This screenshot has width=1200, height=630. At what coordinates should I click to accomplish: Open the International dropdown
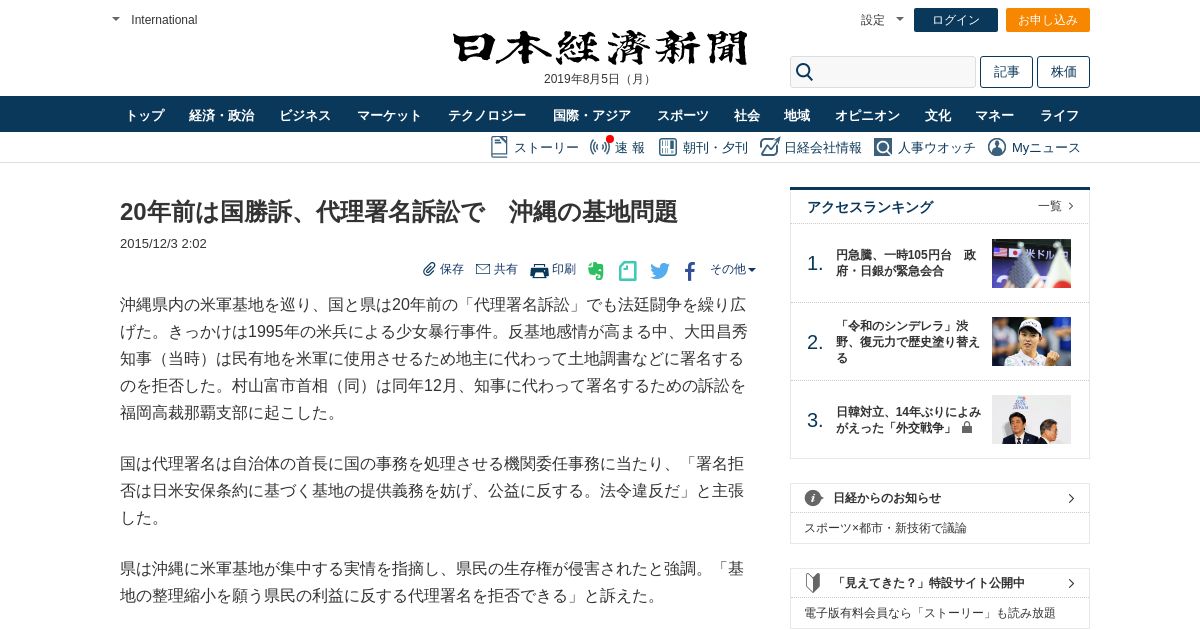154,20
